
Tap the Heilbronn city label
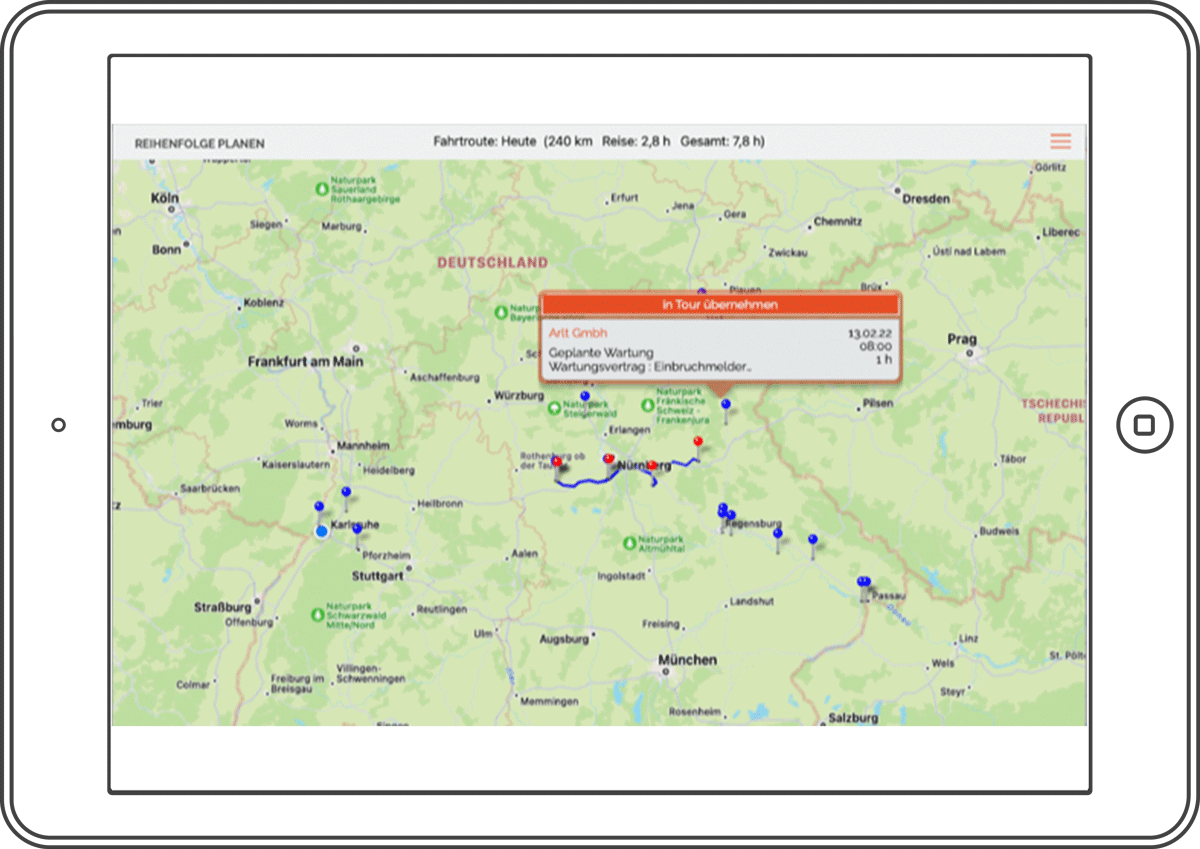point(442,504)
